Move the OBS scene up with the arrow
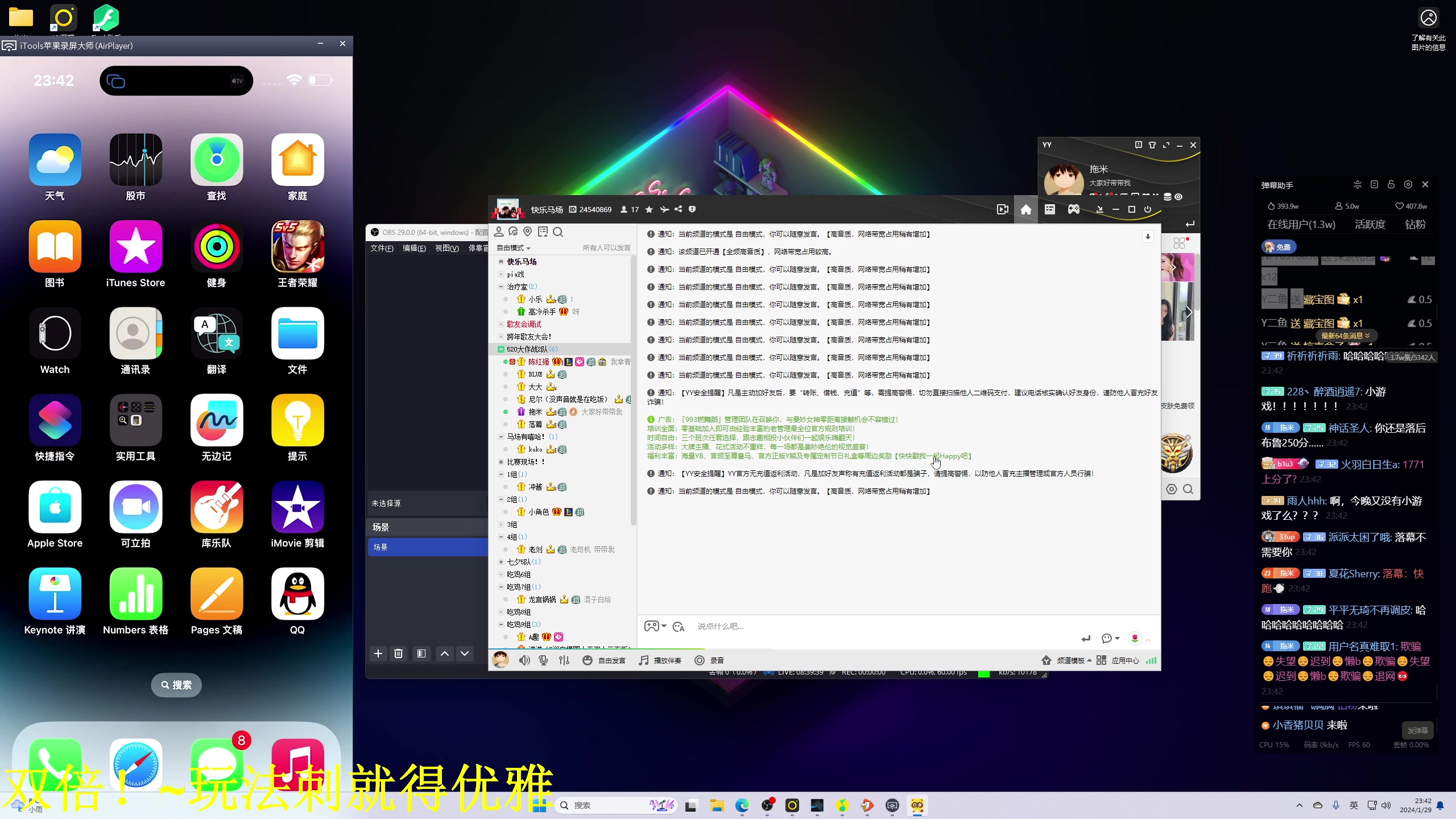 coord(445,653)
